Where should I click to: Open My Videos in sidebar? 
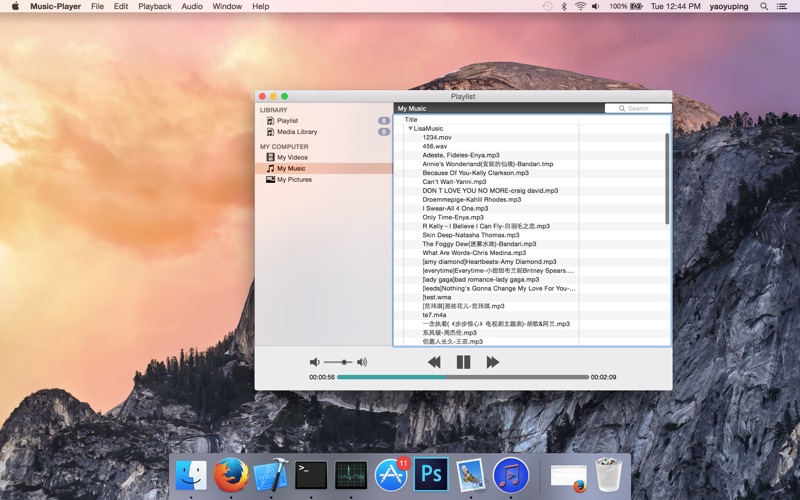click(x=292, y=157)
